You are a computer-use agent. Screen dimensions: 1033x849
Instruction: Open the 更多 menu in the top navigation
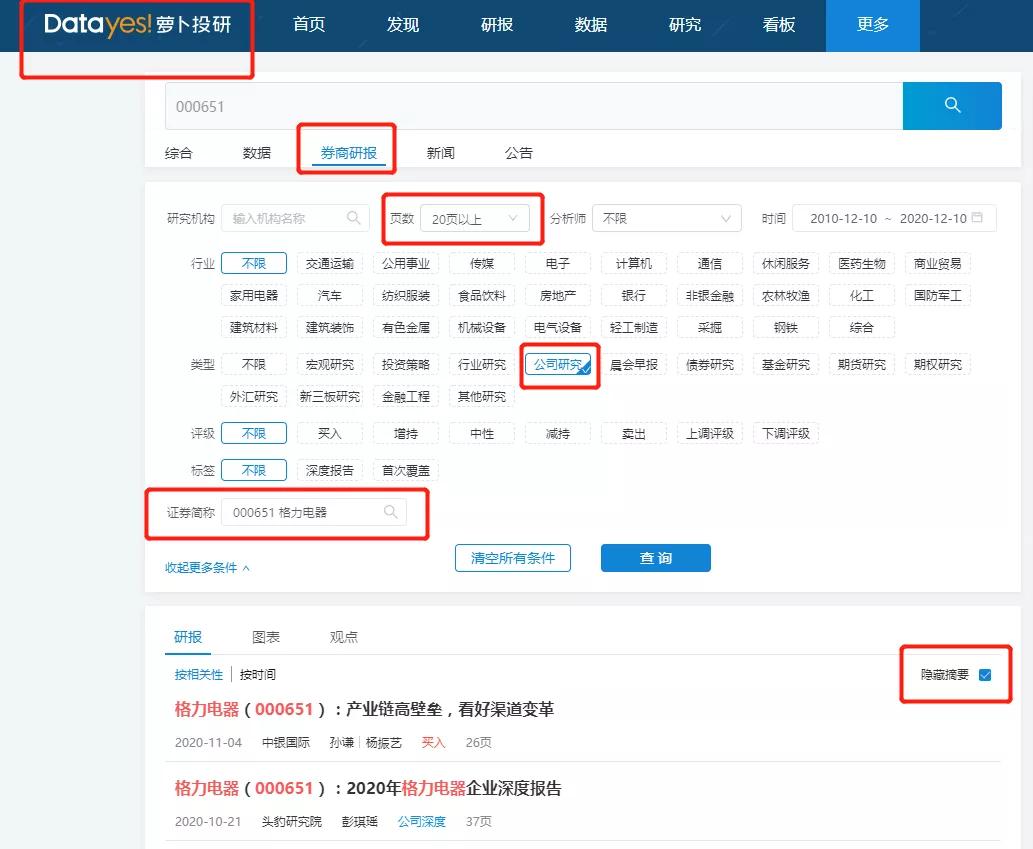click(x=871, y=26)
